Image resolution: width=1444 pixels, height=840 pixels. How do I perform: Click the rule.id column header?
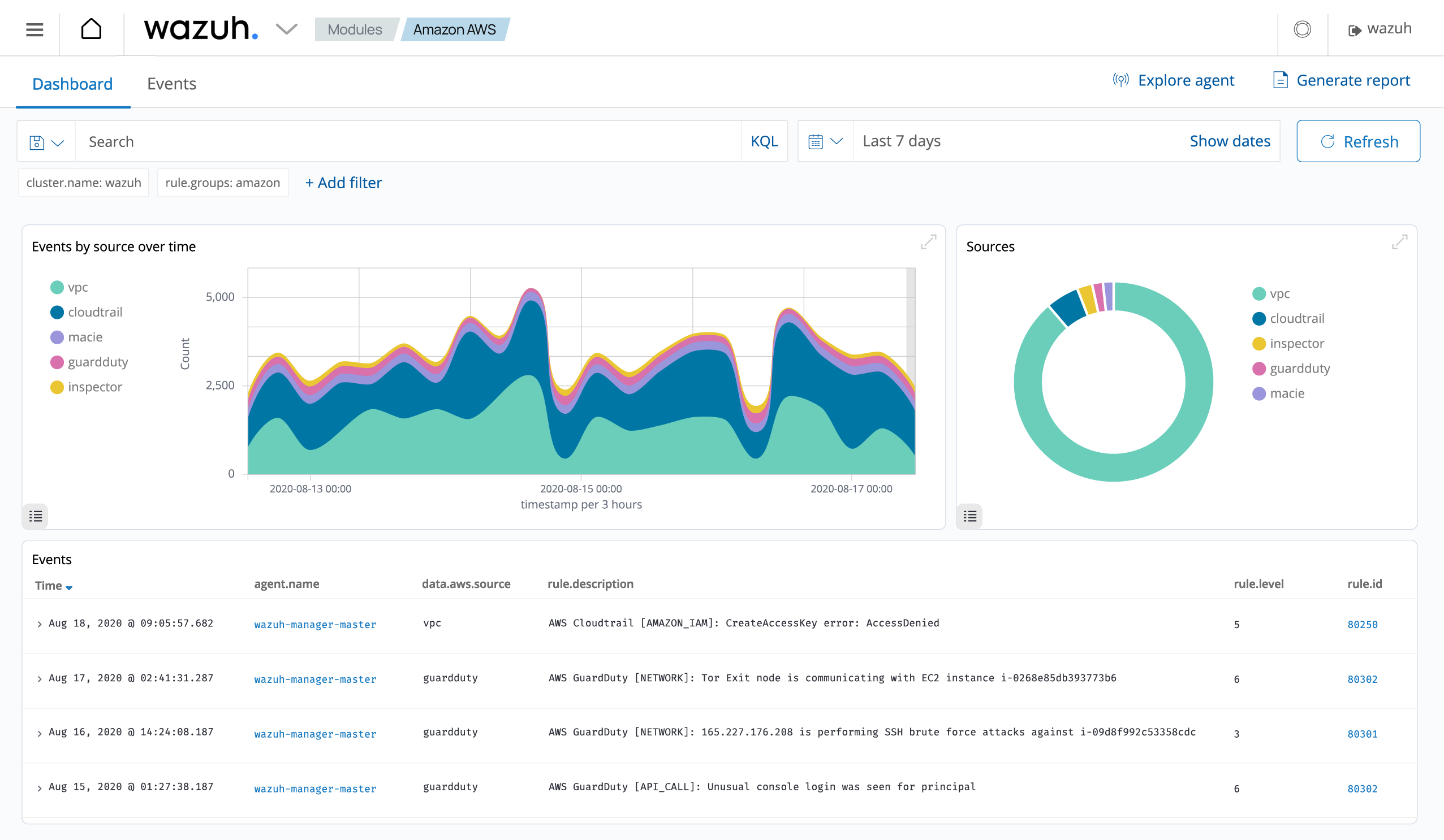(1365, 584)
